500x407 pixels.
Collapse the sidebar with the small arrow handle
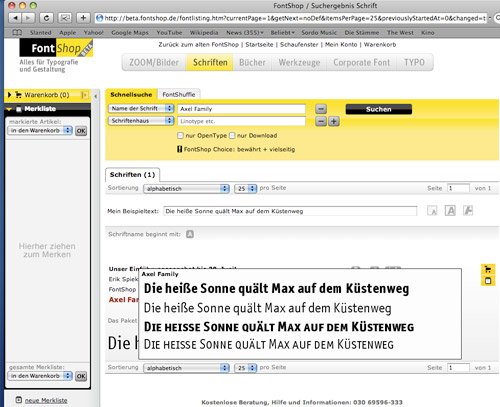tap(96, 96)
